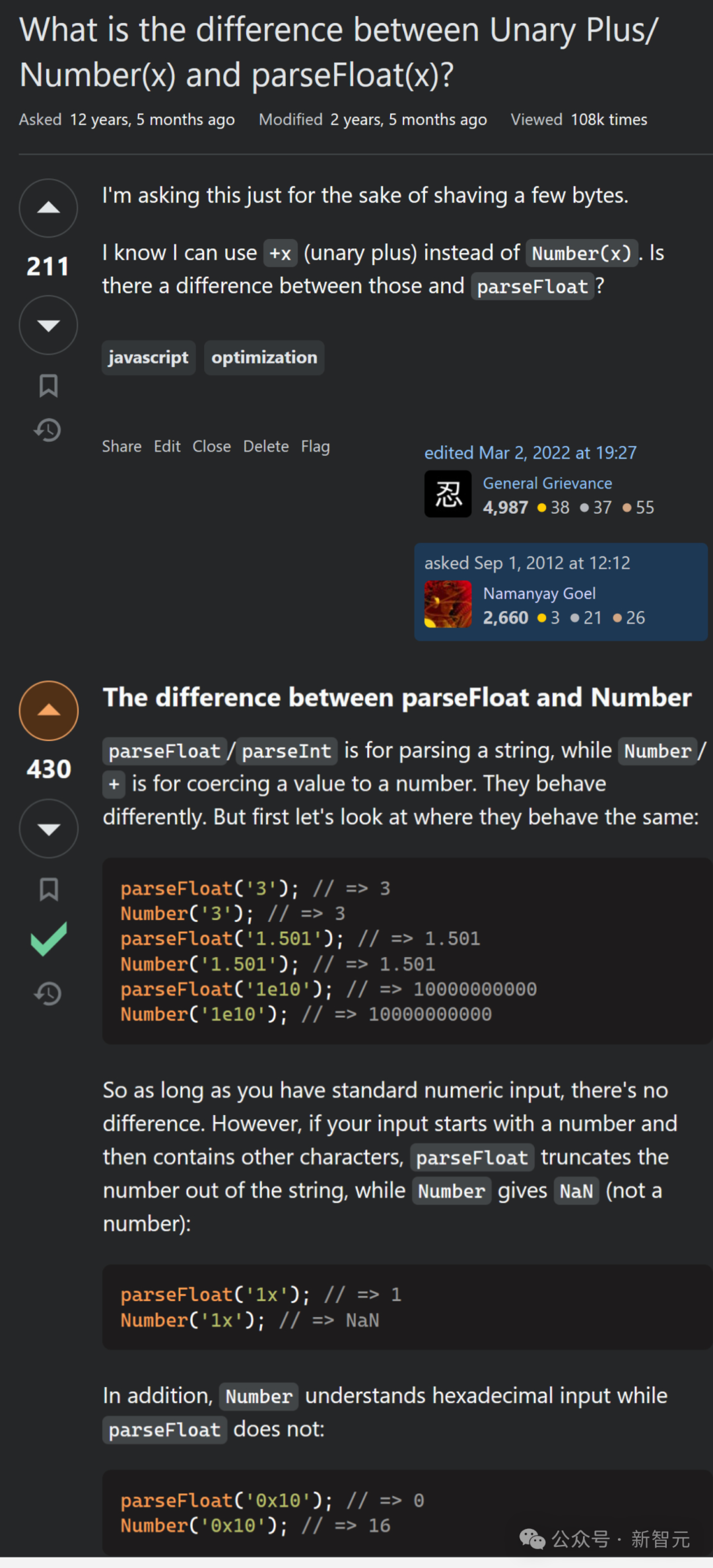Click Delete under the question
This screenshot has height=1568, width=713.
pos(265,446)
